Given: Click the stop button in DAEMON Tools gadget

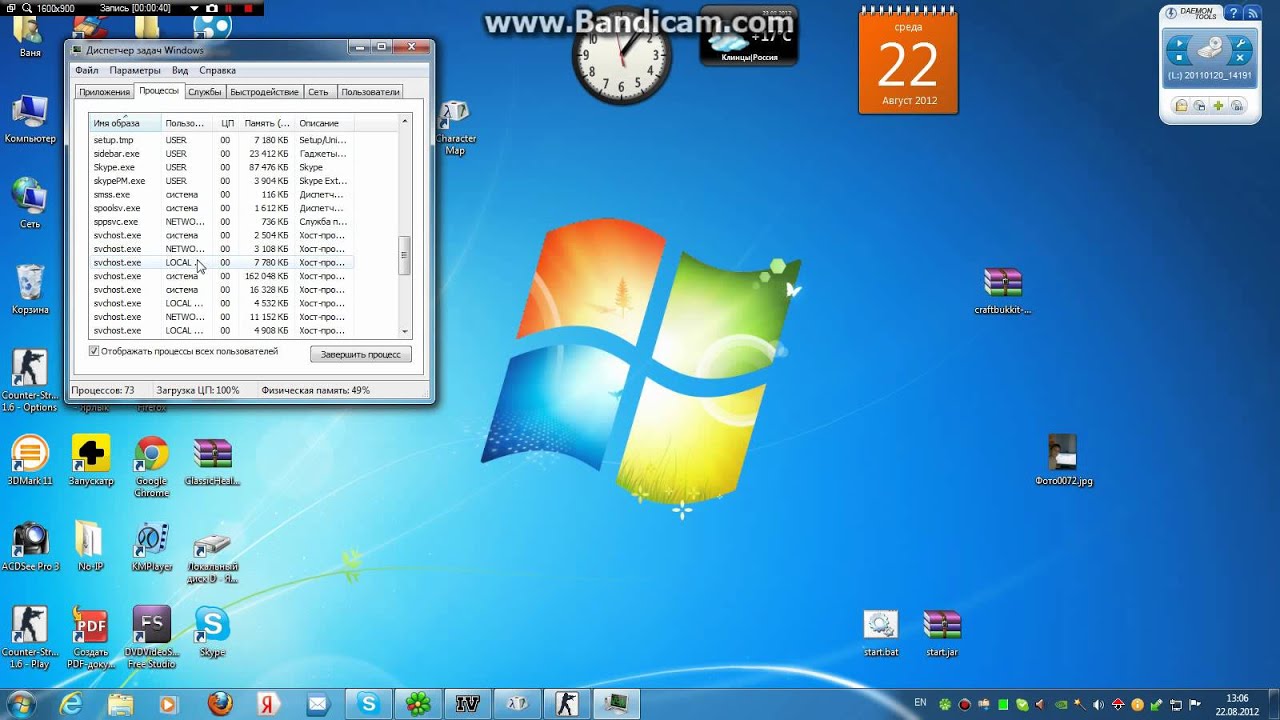Looking at the screenshot, I should 1180,58.
